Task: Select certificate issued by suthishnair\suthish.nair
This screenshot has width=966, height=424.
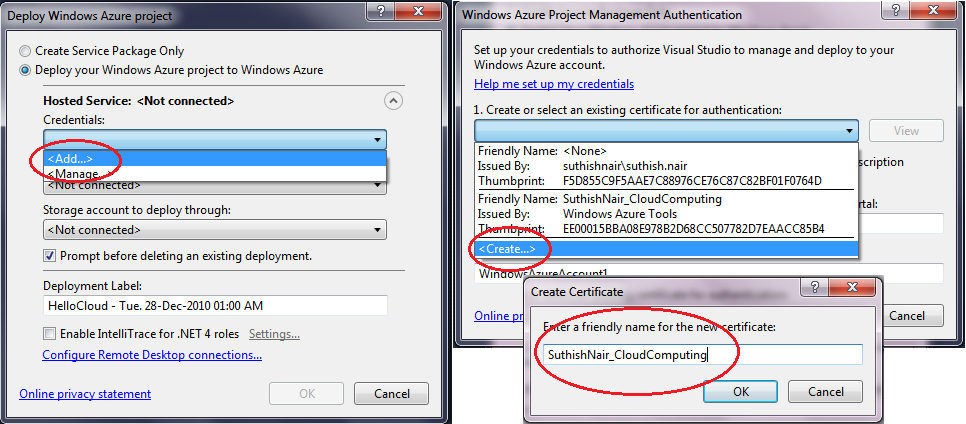Action: click(x=666, y=166)
